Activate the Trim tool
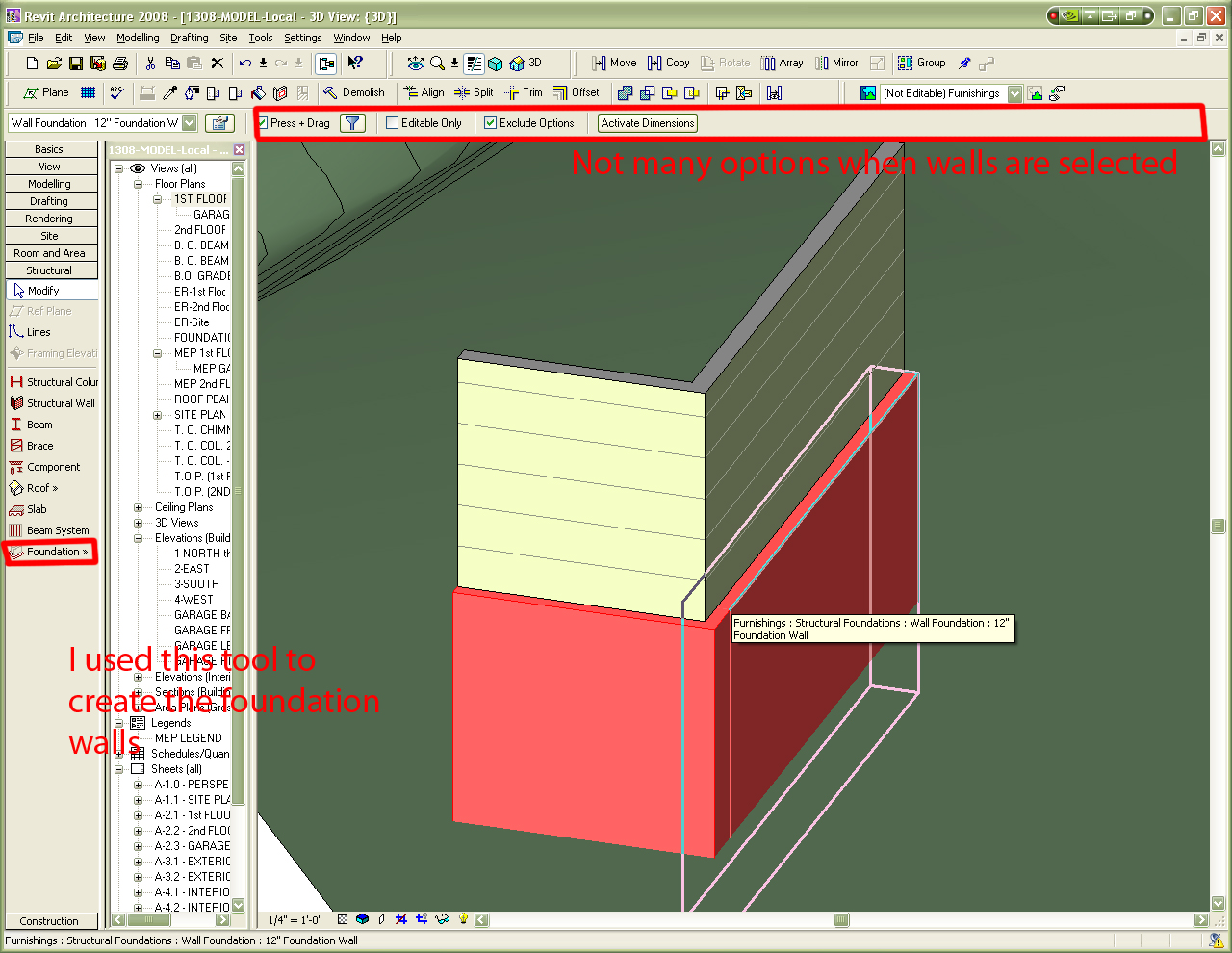Screen dimensions: 1232x953 pos(523,92)
